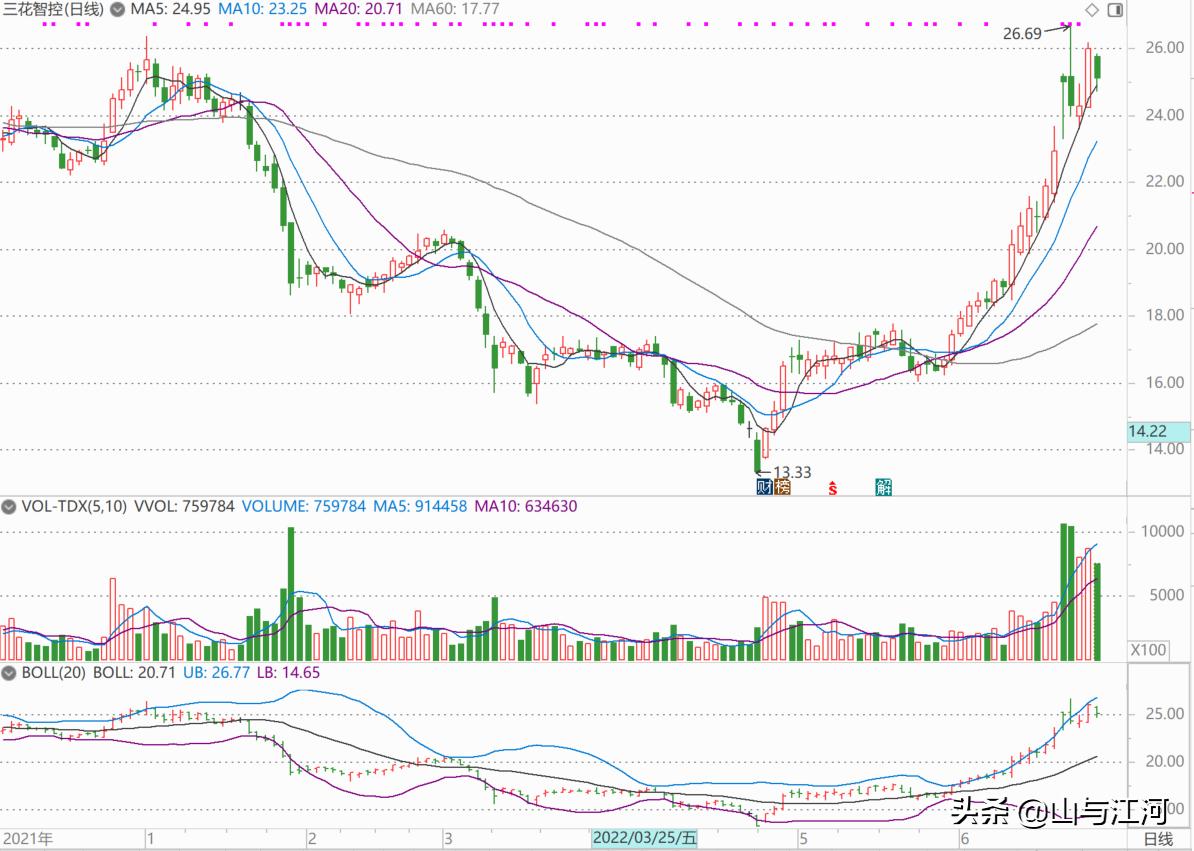1194x851 pixels.
Task: Select the MA5: 24.95 indicator label
Action: (x=170, y=10)
